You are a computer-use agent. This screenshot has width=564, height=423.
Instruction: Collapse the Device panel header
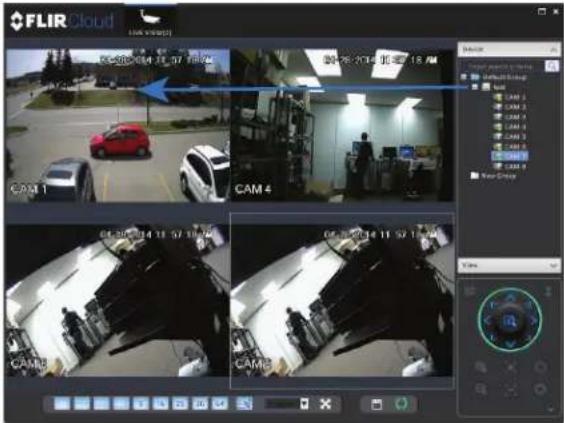coord(509,49)
